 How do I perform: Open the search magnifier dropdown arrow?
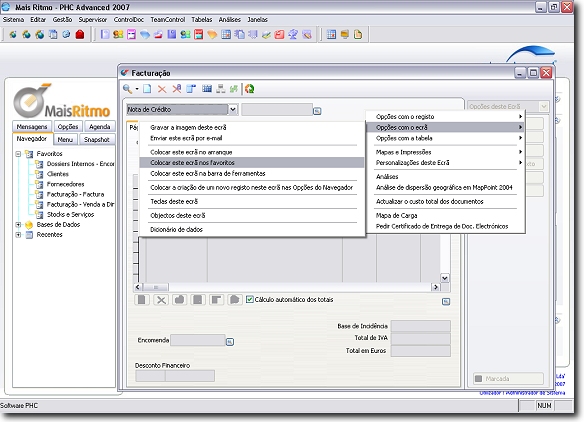coord(137,89)
